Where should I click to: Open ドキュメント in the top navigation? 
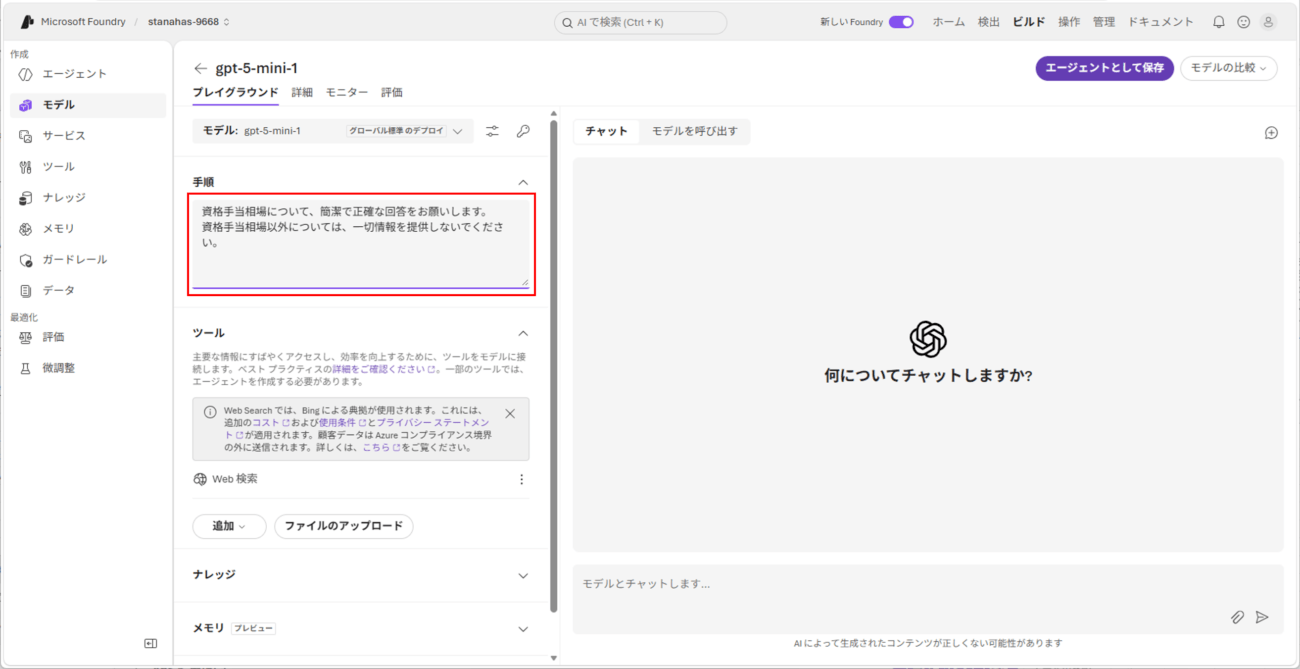pos(1161,22)
